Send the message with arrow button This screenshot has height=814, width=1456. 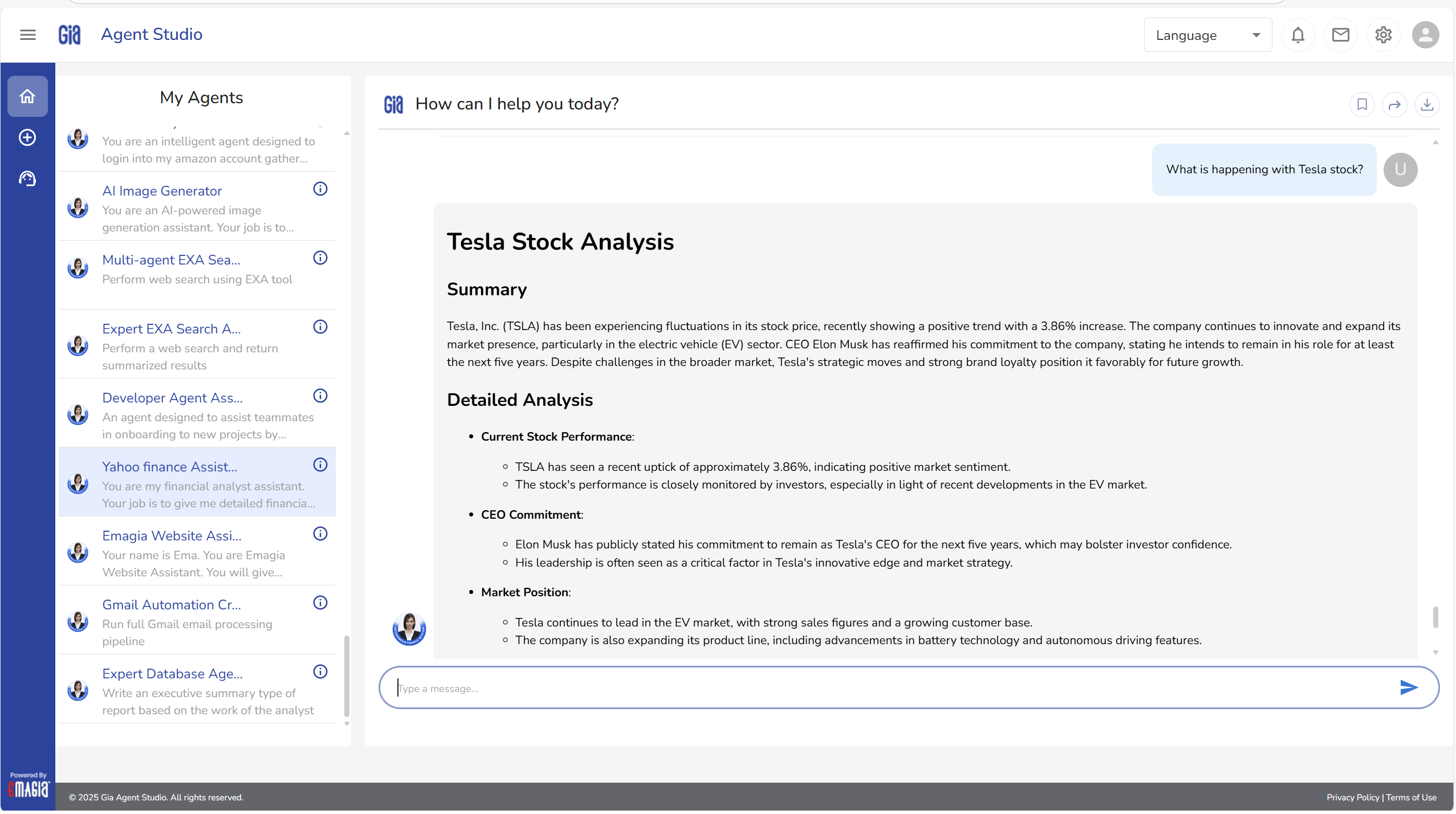(1408, 687)
